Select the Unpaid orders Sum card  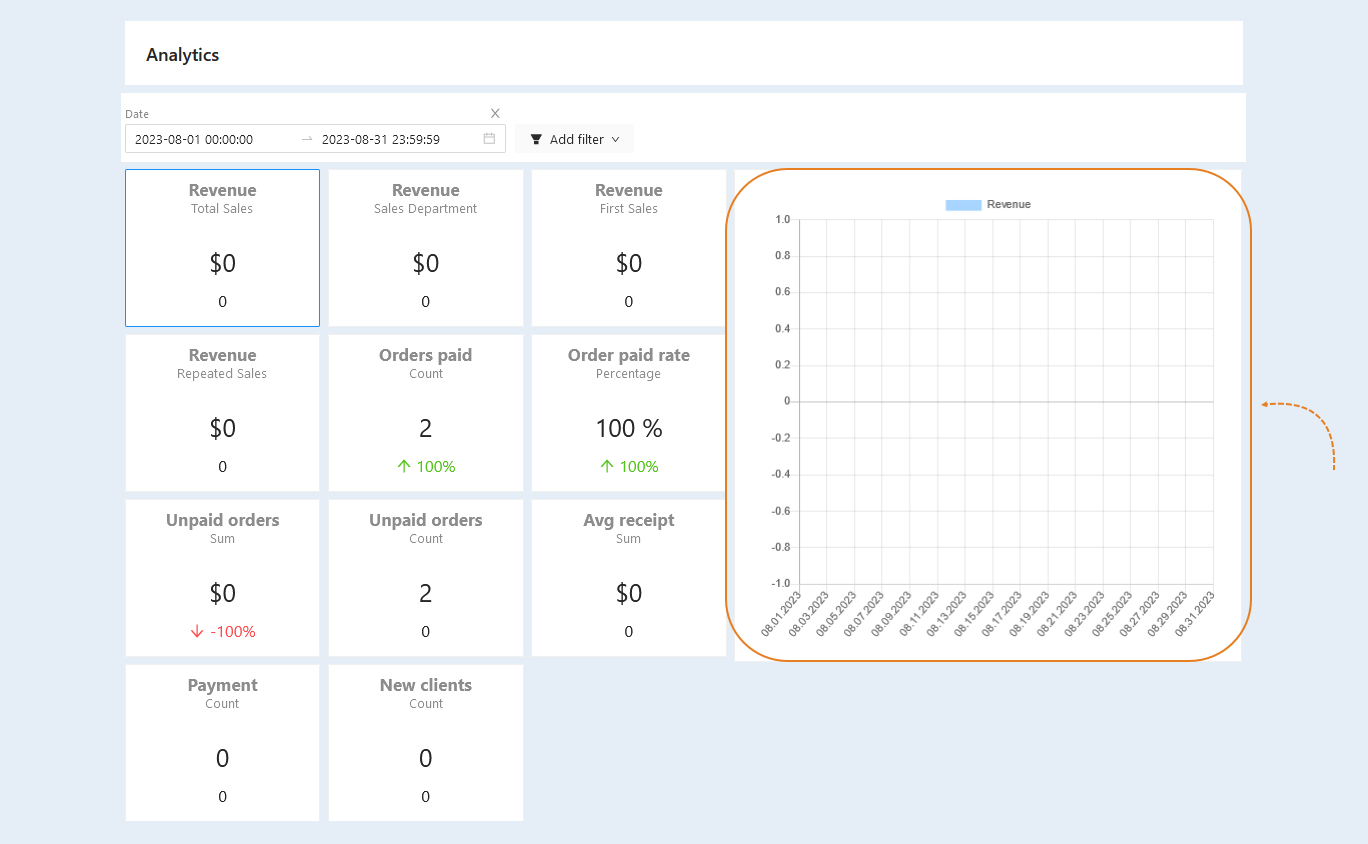click(222, 578)
